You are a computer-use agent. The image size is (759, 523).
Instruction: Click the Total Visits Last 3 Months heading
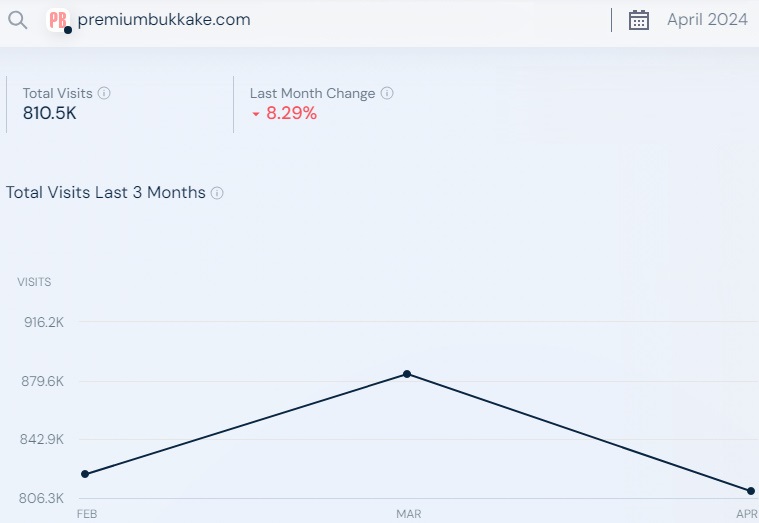(106, 192)
